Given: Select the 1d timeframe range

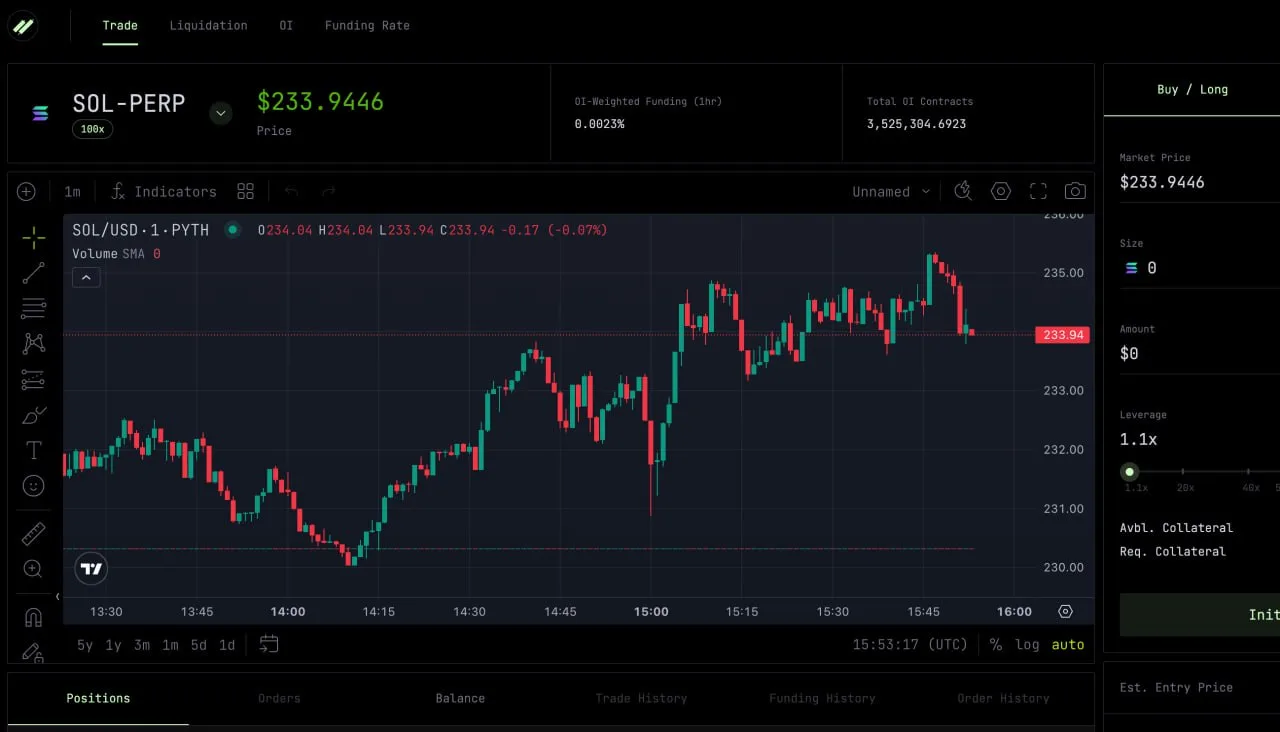Looking at the screenshot, I should 227,645.
